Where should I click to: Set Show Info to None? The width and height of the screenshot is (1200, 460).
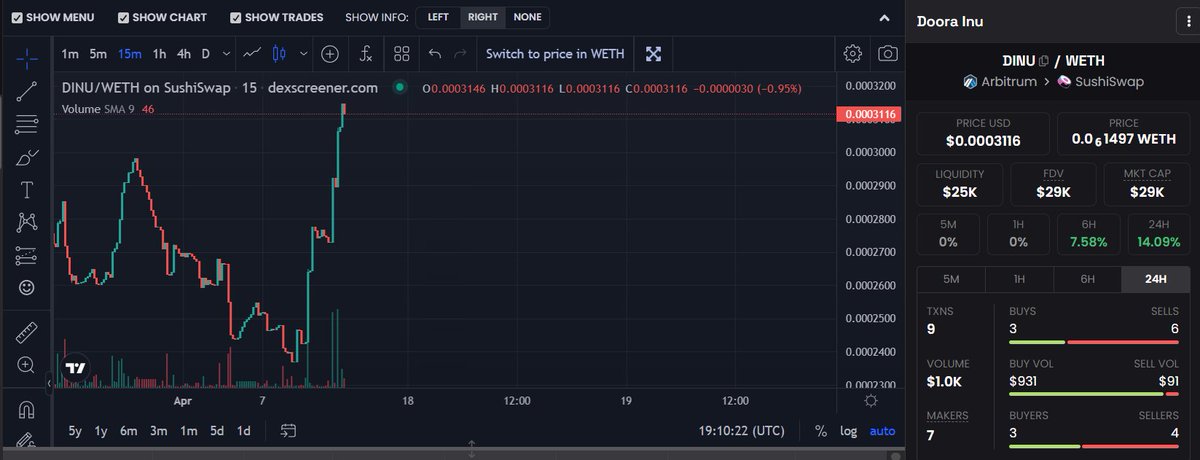[x=527, y=17]
